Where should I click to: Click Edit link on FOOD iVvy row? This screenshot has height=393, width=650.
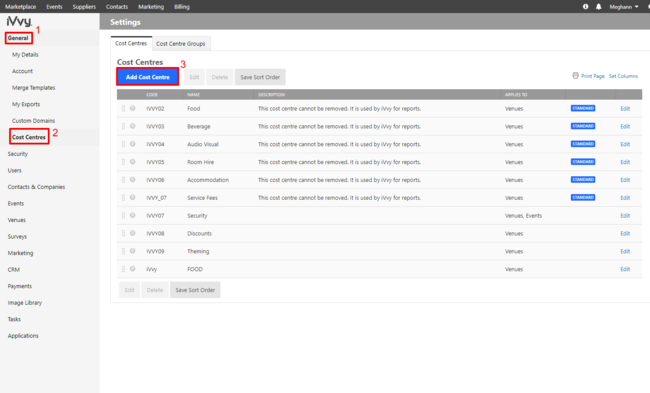(x=625, y=269)
